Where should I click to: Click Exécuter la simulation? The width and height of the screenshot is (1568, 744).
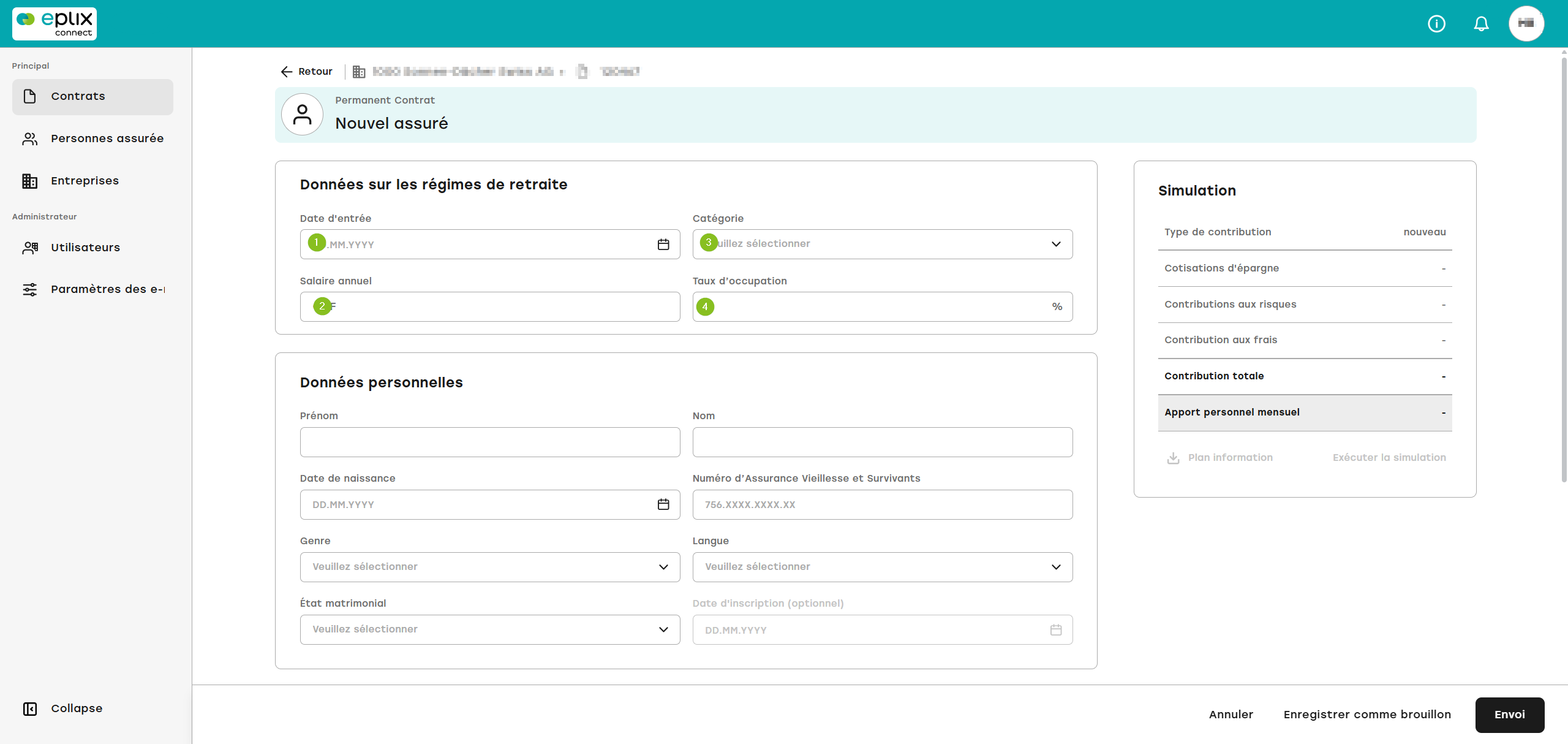[x=1389, y=458]
